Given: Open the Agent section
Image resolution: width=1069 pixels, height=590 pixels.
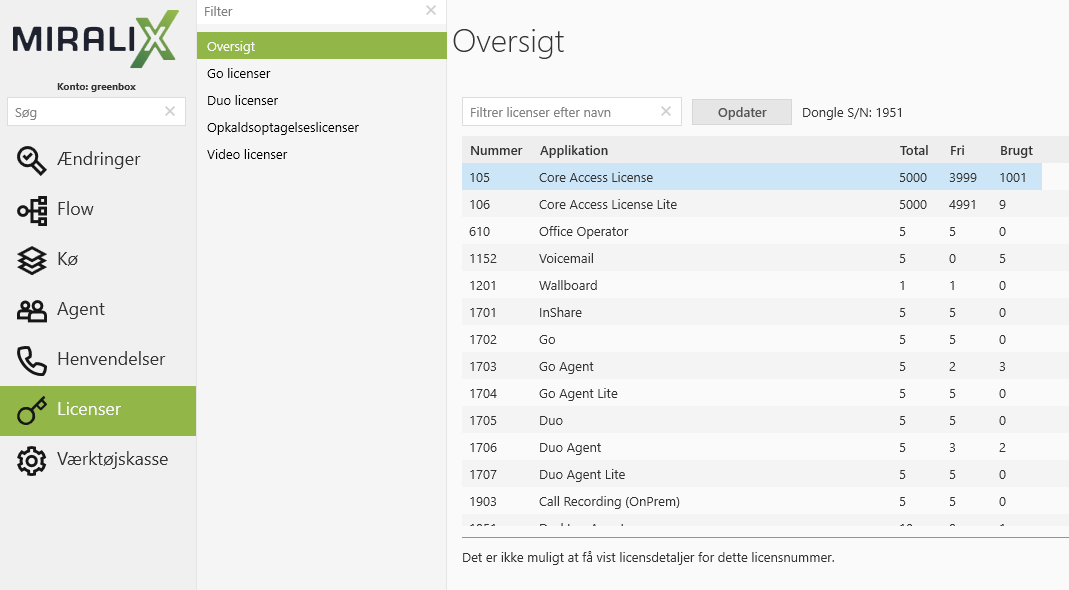Looking at the screenshot, I should point(98,309).
